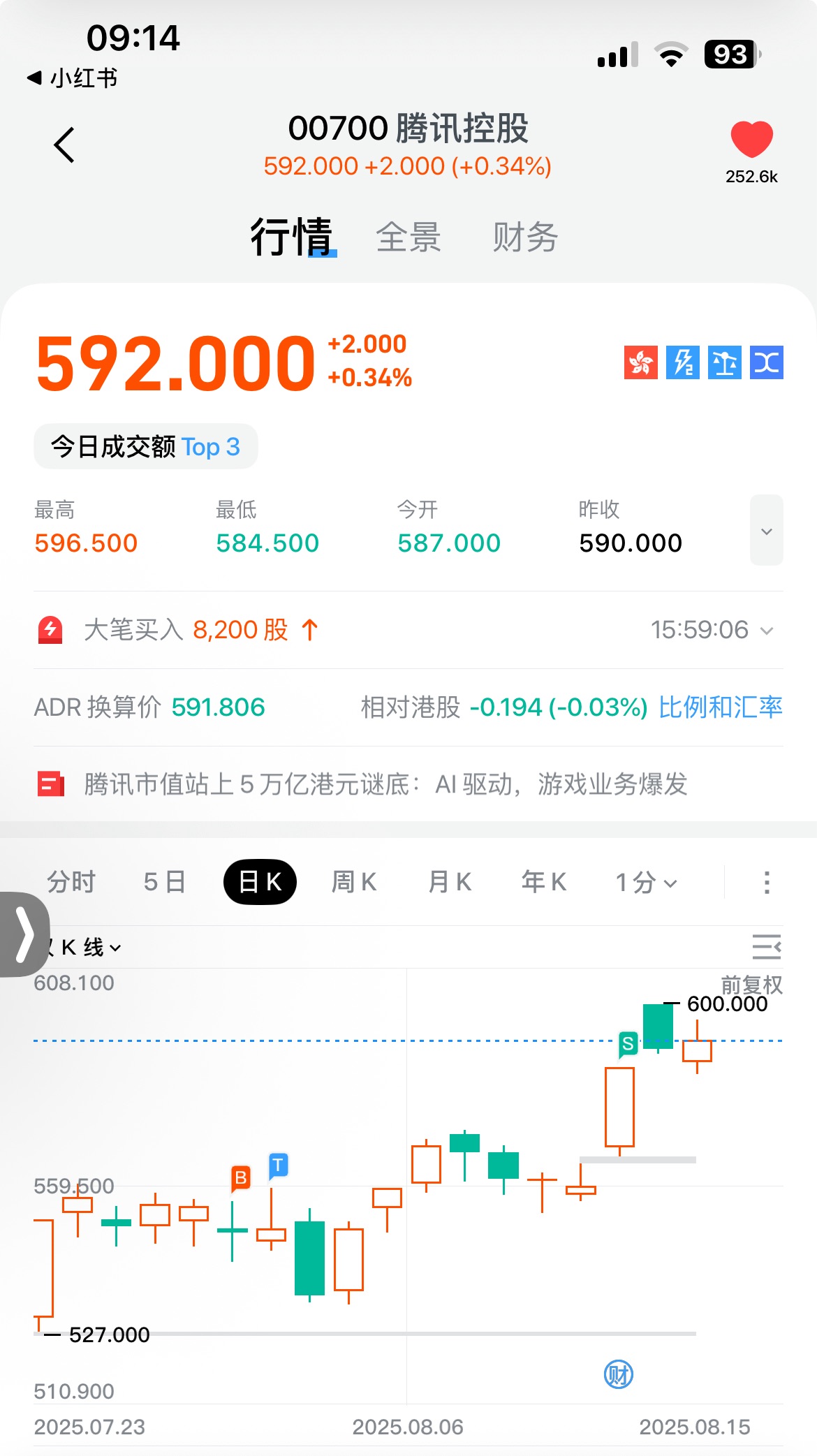Tap the large 592.000 price
The height and width of the screenshot is (1456, 817).
175,363
